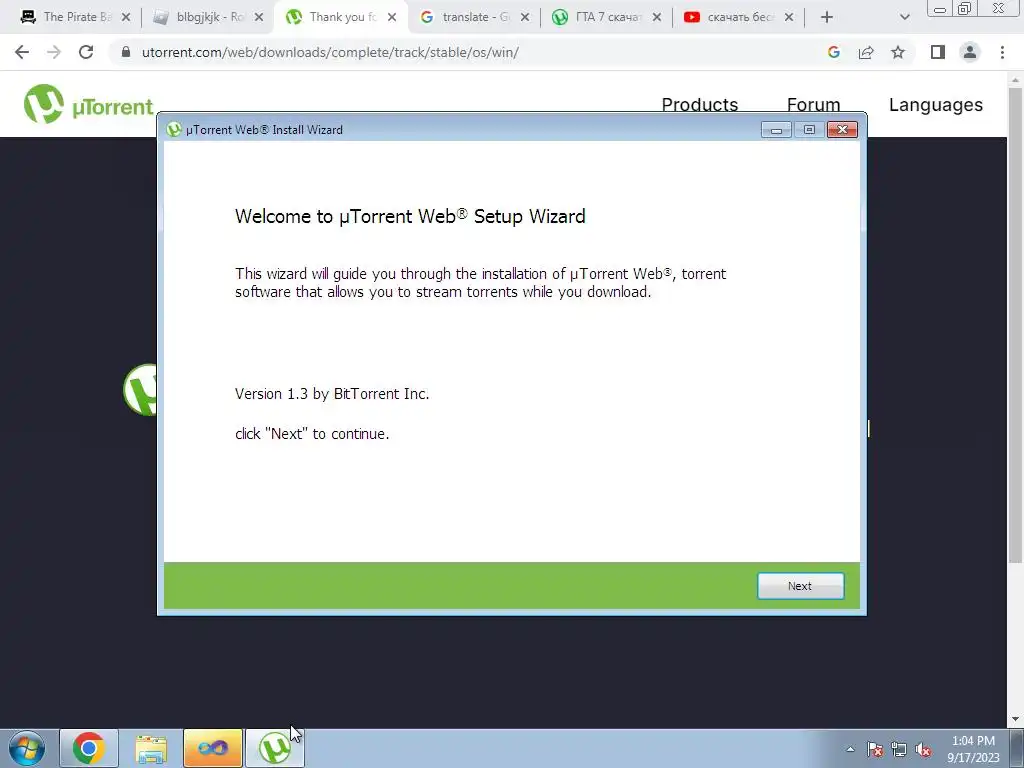1024x768 pixels.
Task: Close the blbgjkjk tab
Action: pyautogui.click(x=259, y=17)
